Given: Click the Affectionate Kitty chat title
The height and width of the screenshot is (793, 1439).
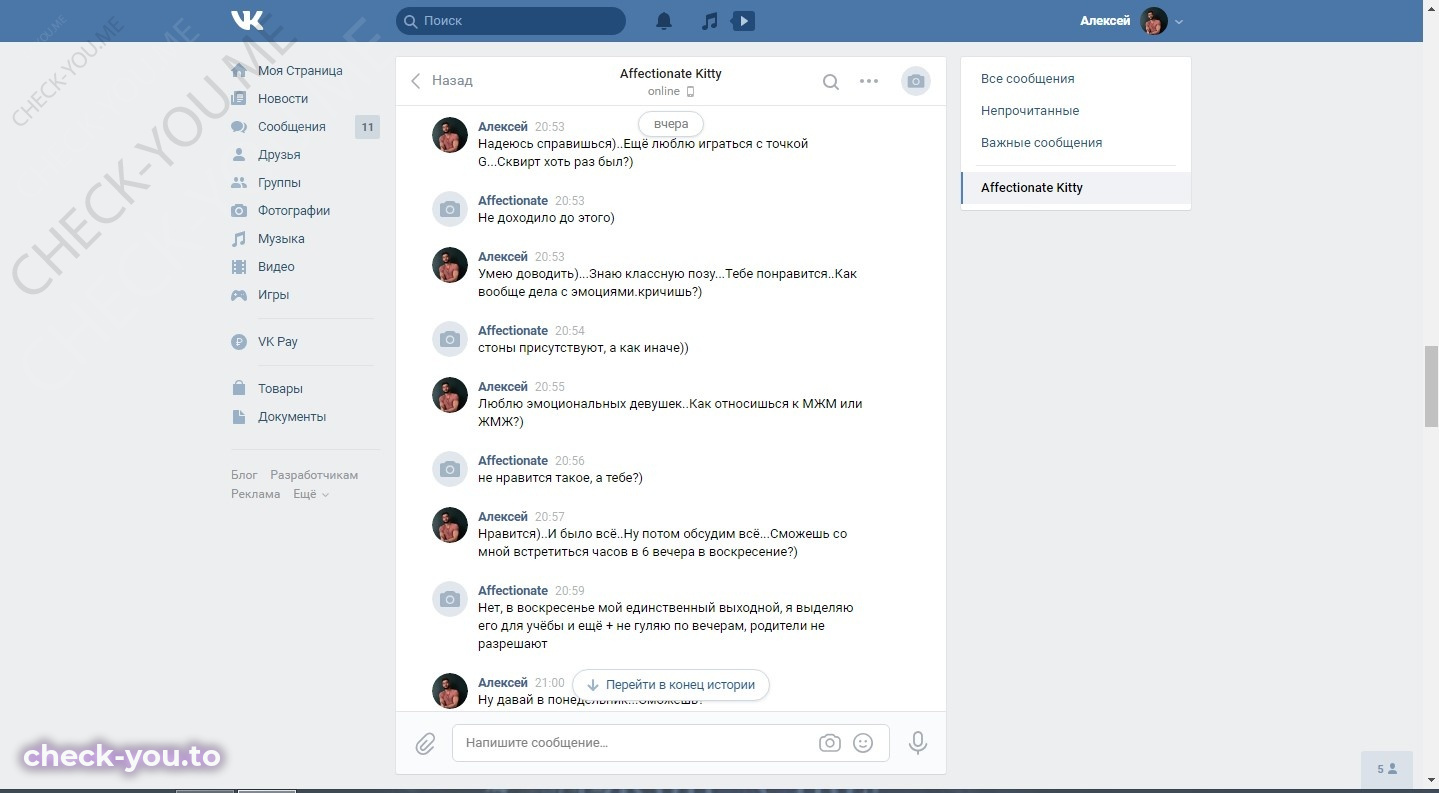Looking at the screenshot, I should point(670,73).
